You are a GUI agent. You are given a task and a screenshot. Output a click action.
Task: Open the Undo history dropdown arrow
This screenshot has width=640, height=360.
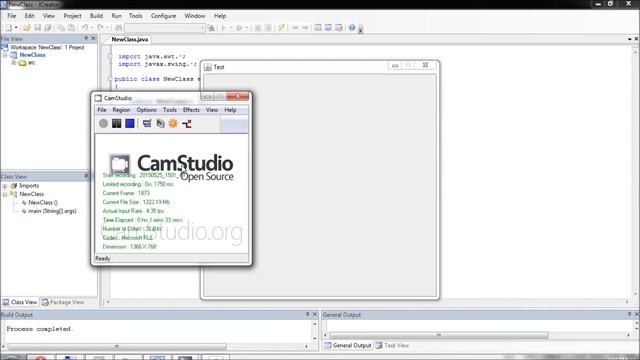(91, 28)
